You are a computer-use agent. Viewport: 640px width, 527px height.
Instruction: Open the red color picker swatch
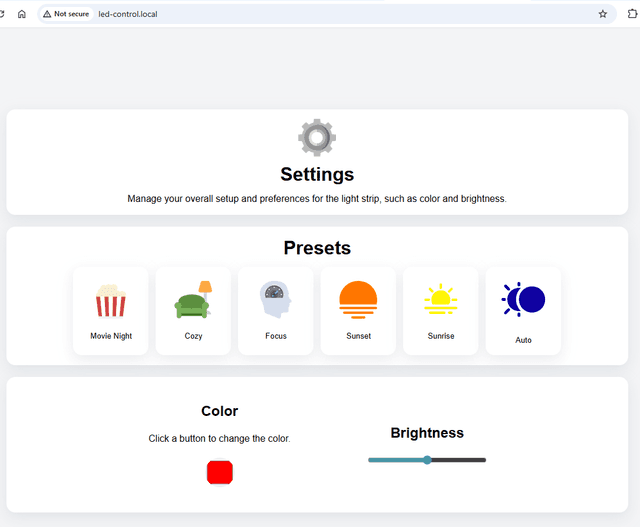coord(220,472)
